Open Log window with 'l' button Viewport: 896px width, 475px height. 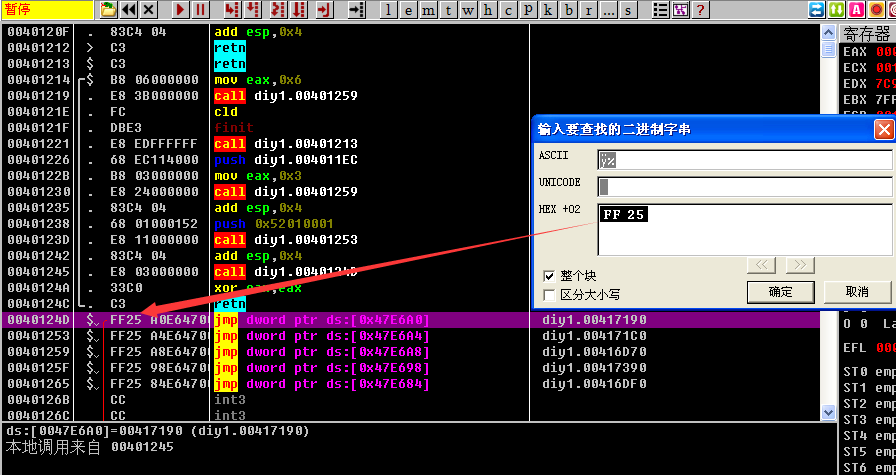389,10
